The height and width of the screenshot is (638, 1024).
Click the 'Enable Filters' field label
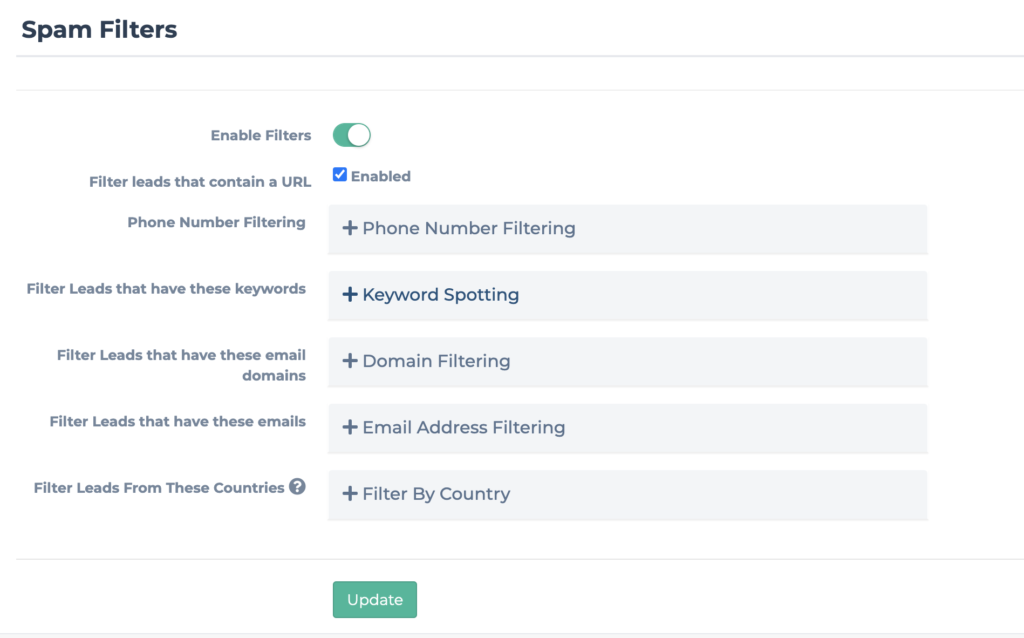point(260,135)
